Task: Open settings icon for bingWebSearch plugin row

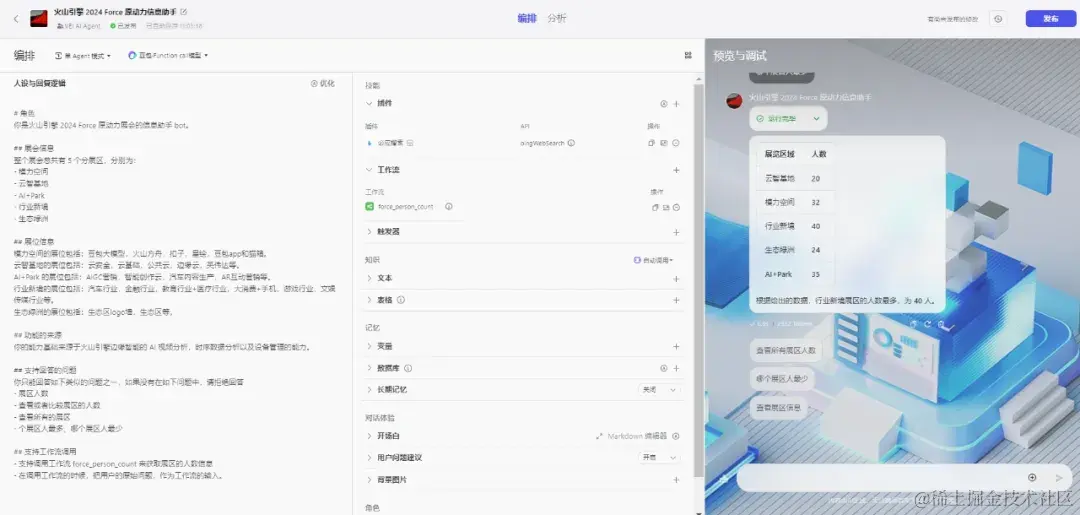Action: tap(664, 143)
